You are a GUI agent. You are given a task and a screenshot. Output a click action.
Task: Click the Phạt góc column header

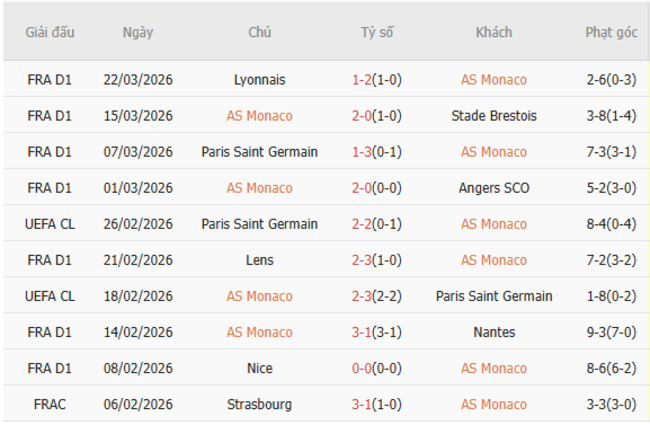click(611, 32)
